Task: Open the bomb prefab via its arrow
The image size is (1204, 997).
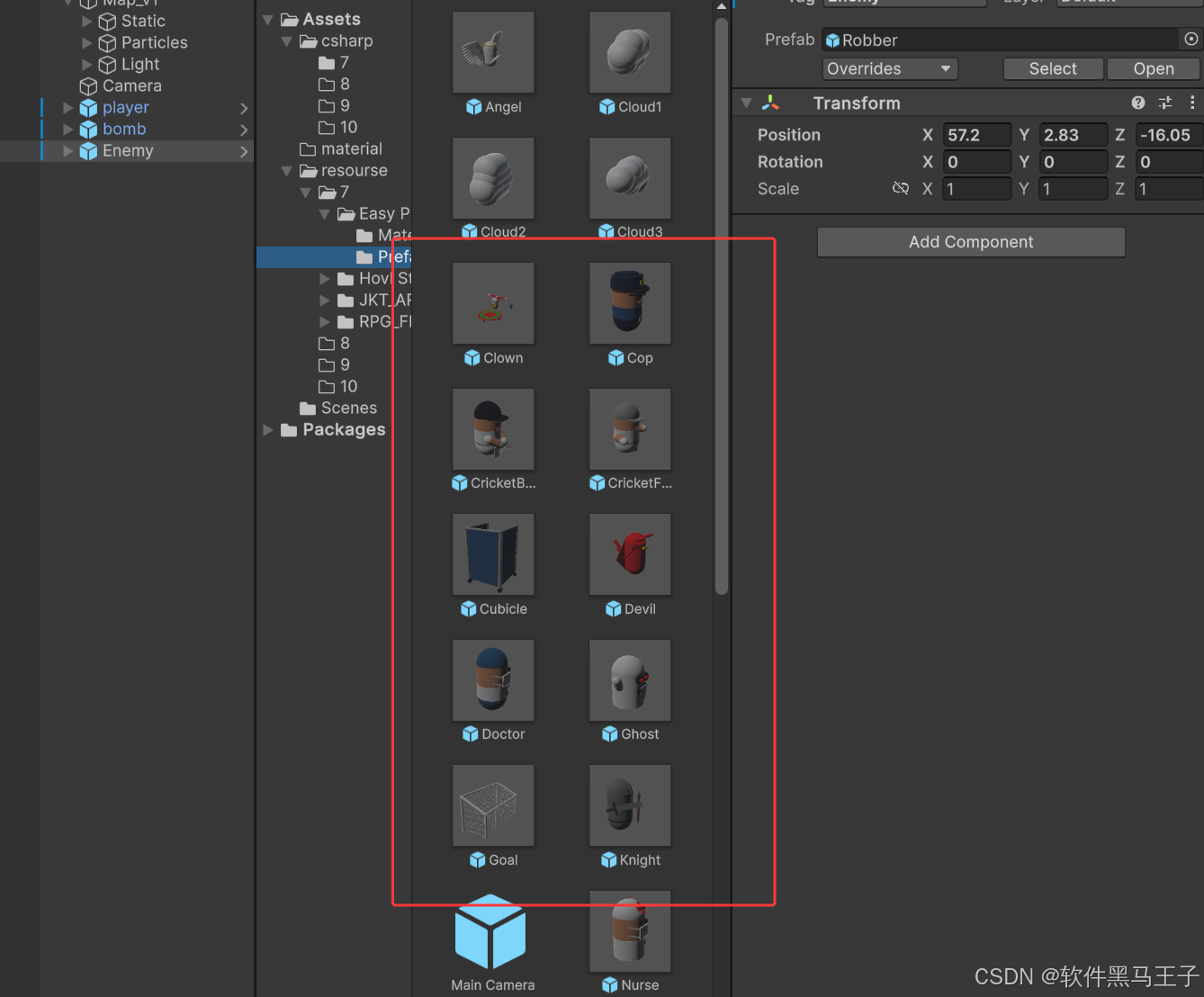Action: [x=244, y=130]
